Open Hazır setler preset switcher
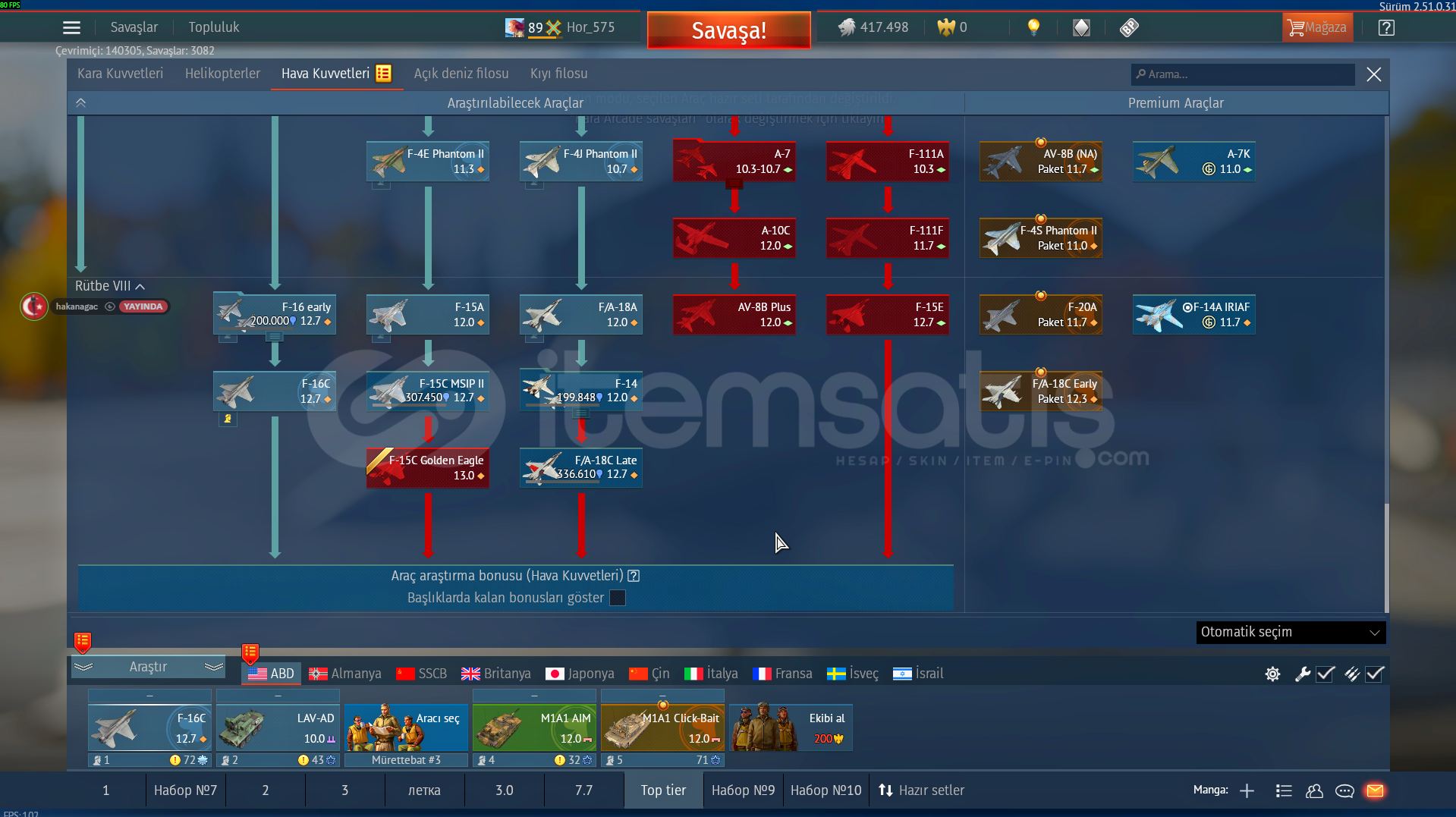 pyautogui.click(x=921, y=790)
